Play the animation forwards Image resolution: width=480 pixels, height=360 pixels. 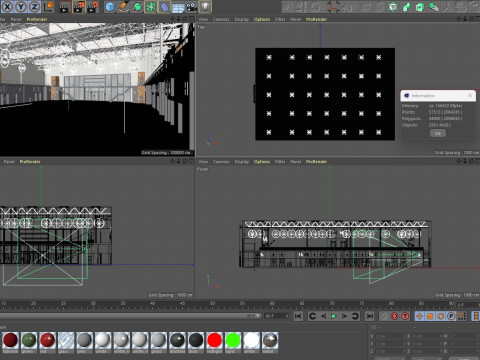334,316
